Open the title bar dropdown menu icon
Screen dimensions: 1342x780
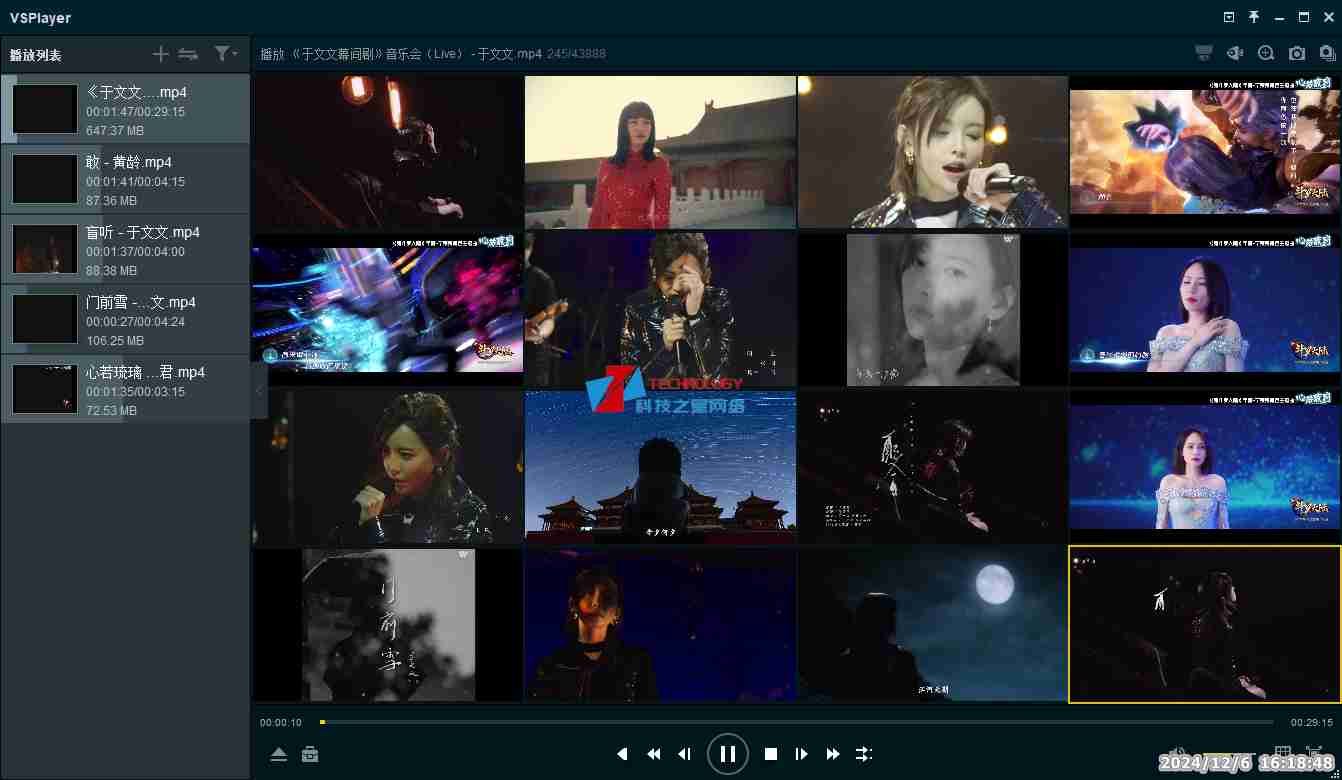click(x=1229, y=17)
